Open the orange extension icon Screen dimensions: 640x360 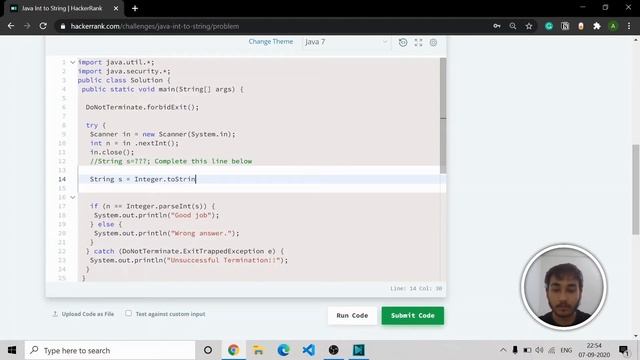[581, 26]
